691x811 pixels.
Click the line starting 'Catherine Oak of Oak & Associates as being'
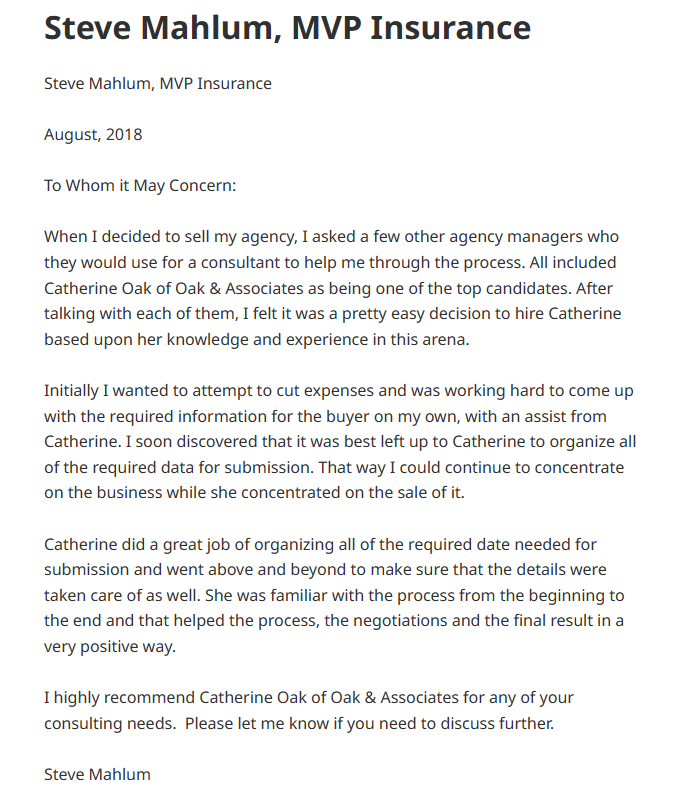click(329, 289)
